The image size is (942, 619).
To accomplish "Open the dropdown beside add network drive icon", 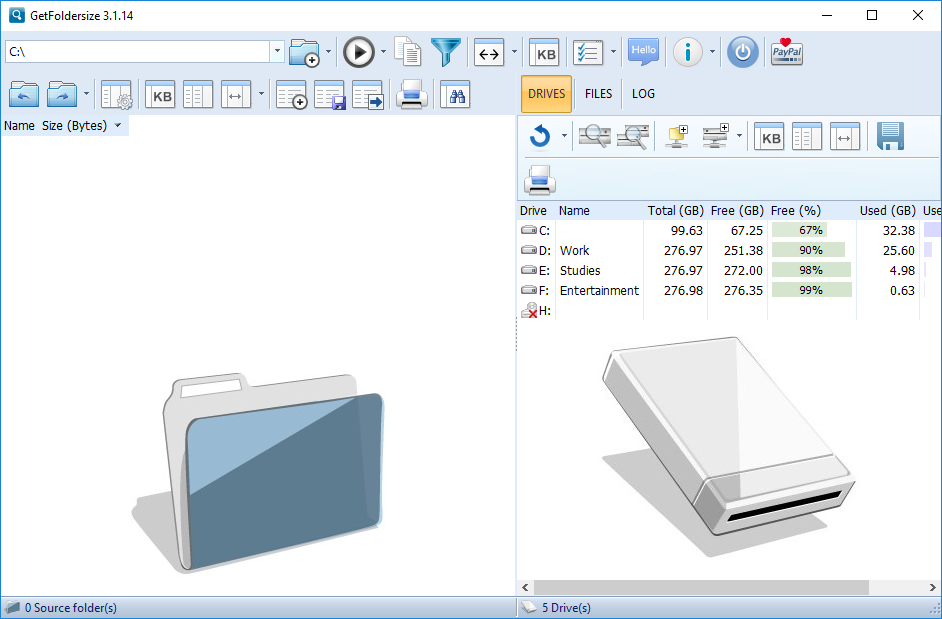I will (x=739, y=136).
